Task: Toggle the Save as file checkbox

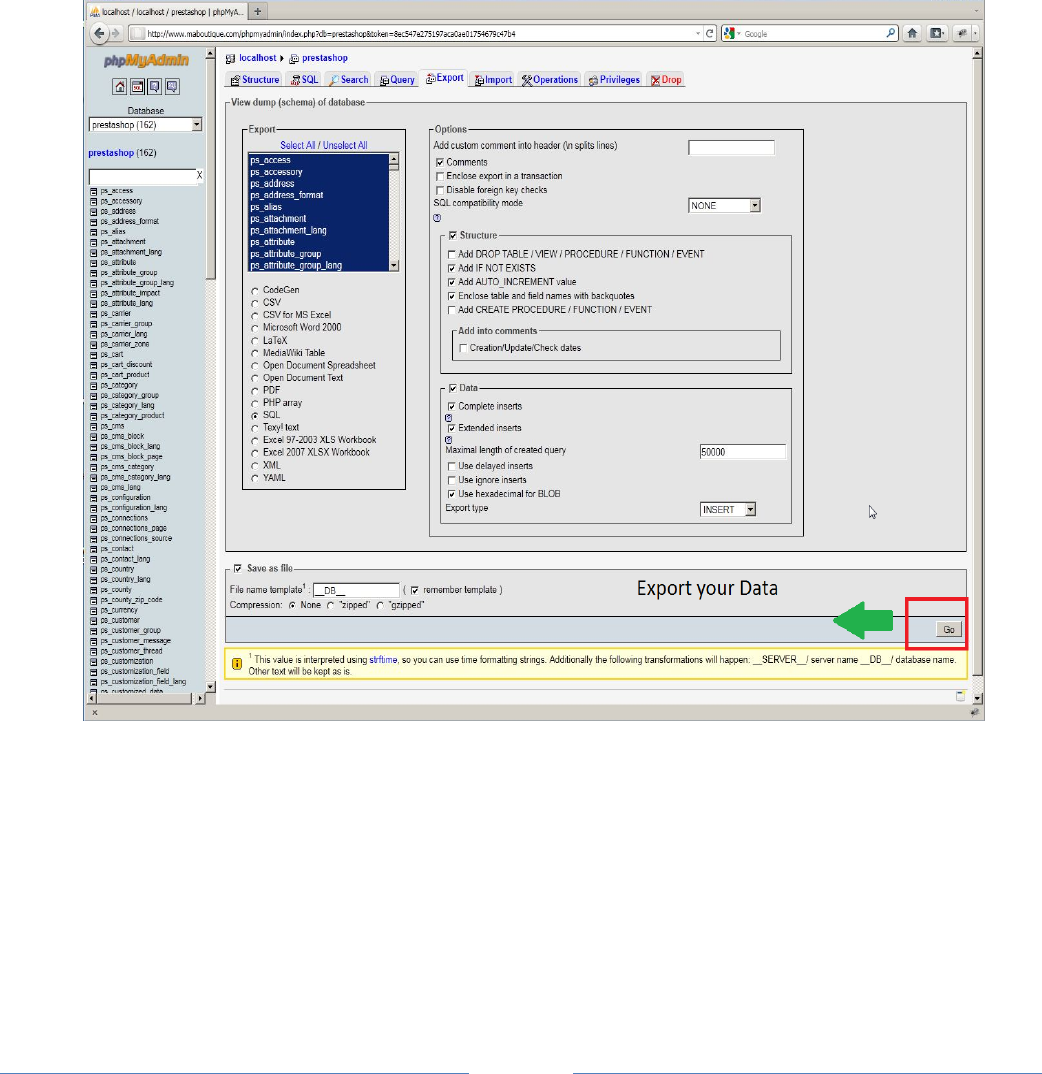Action: (x=238, y=569)
